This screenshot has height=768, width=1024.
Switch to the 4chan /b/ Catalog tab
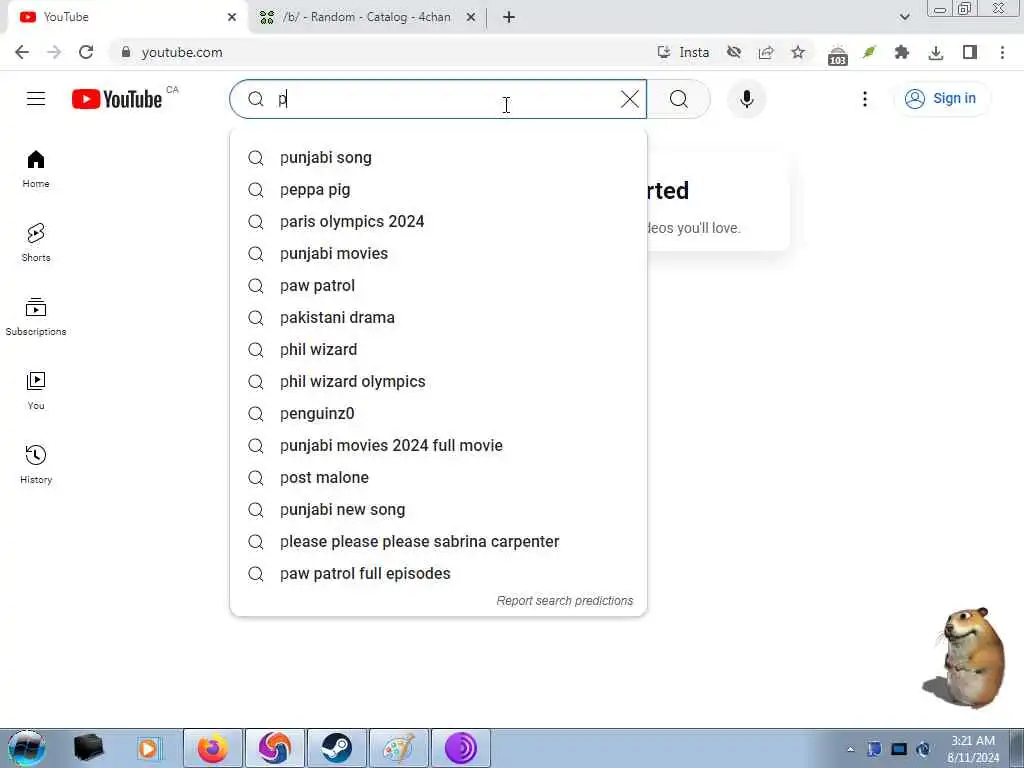tap(367, 17)
